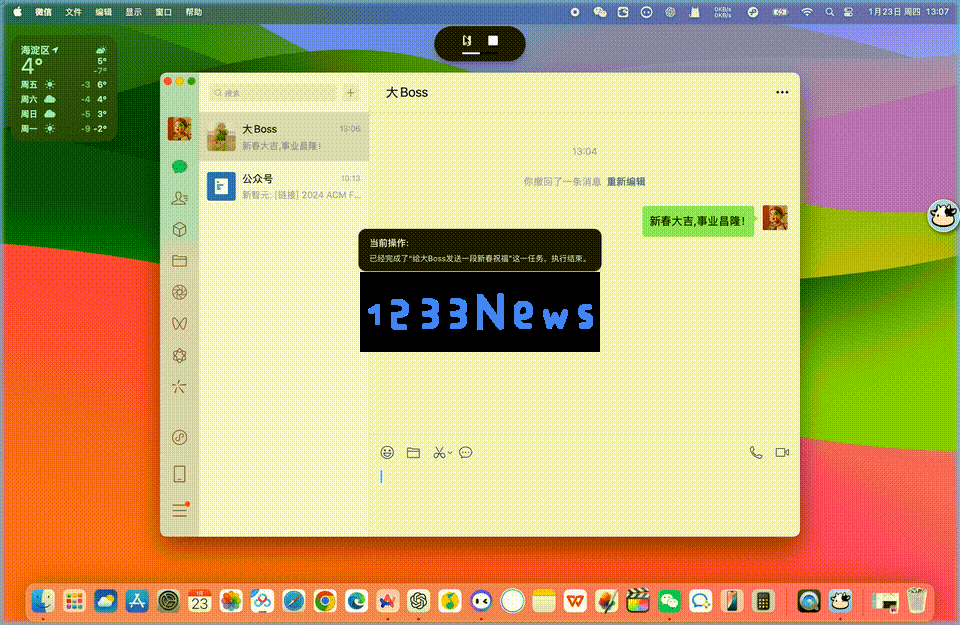The image size is (960, 625).
Task: Click the sender avatar beside the green message
Action: [774, 218]
